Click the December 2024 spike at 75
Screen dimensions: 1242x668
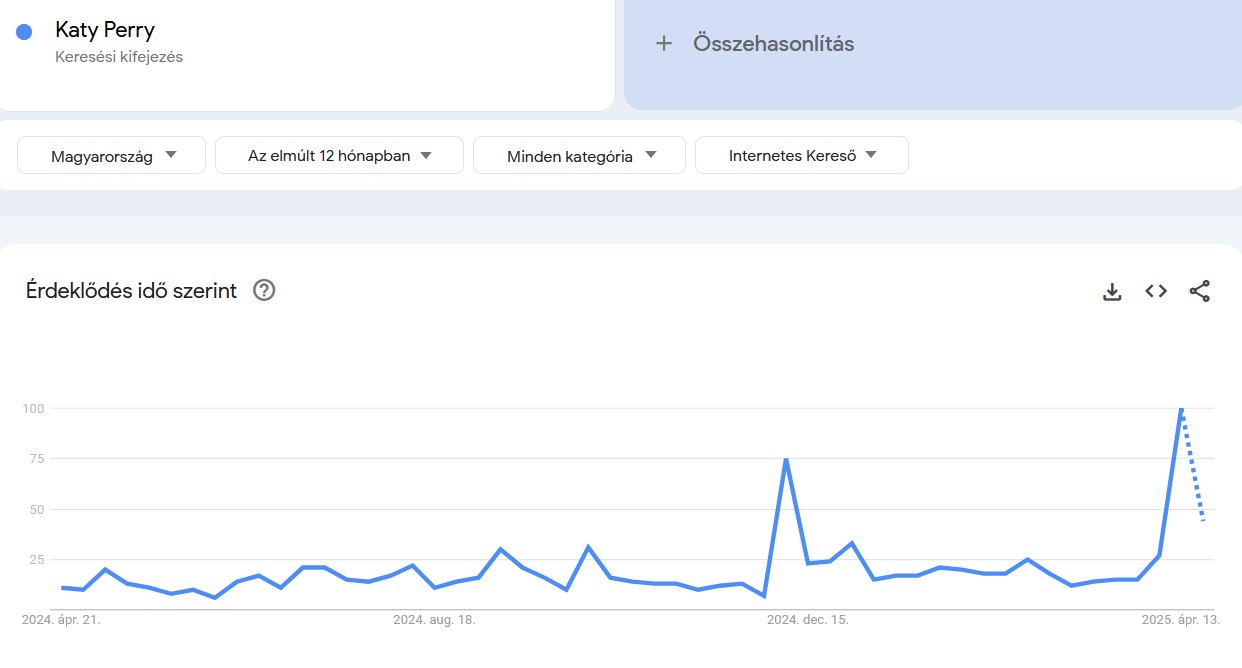pyautogui.click(x=786, y=459)
